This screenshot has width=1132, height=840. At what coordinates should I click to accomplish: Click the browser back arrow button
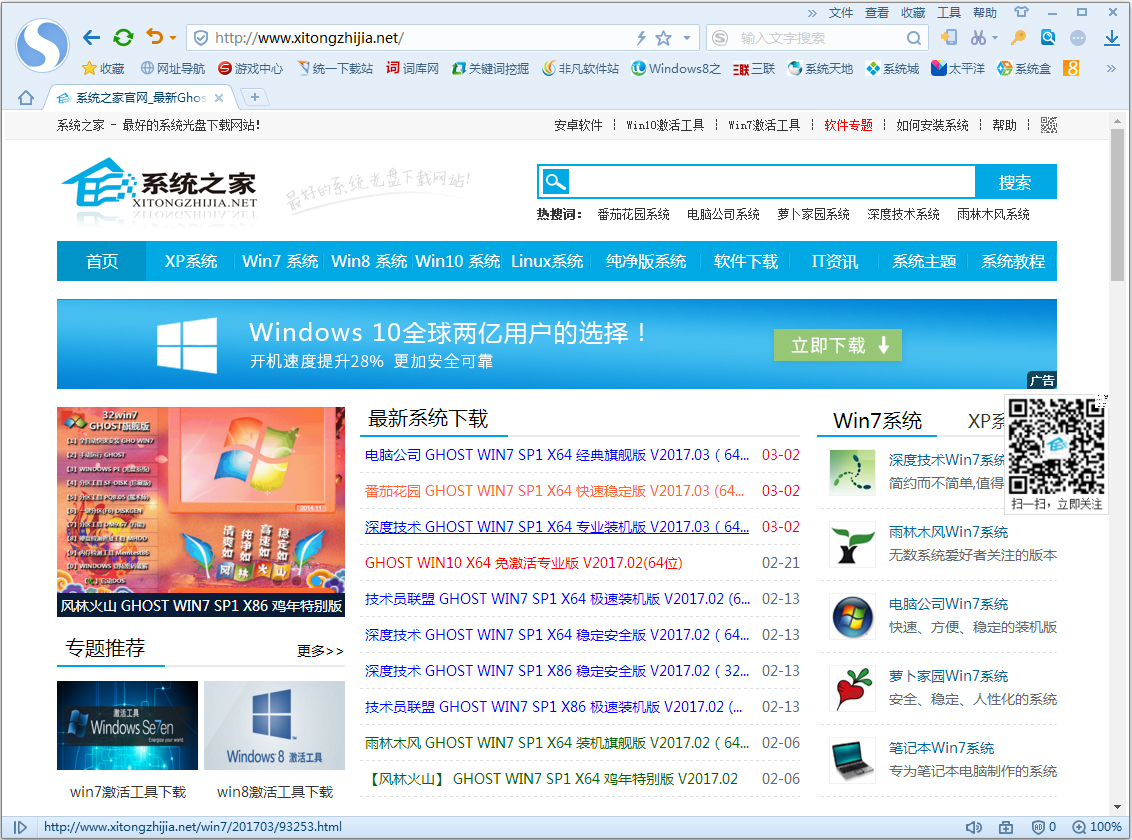point(91,38)
